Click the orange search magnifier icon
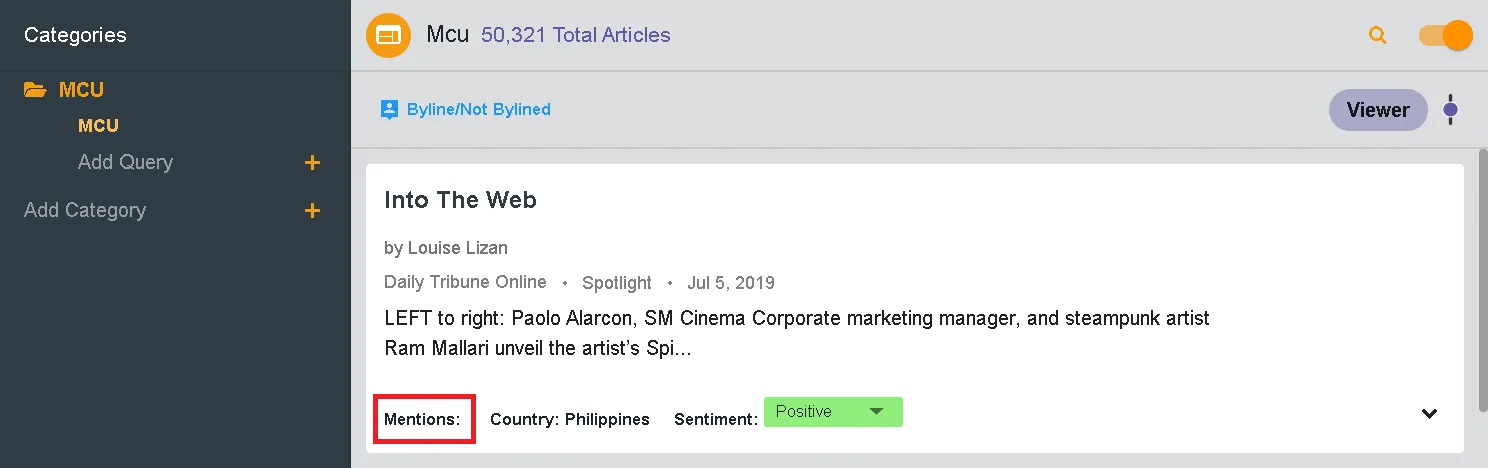The width and height of the screenshot is (1488, 468). click(1377, 36)
